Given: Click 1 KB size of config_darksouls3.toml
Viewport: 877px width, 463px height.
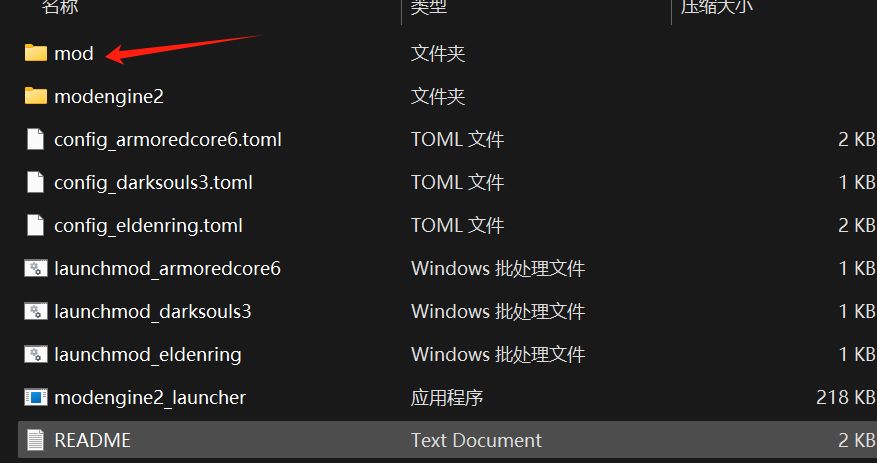Looking at the screenshot, I should [857, 182].
